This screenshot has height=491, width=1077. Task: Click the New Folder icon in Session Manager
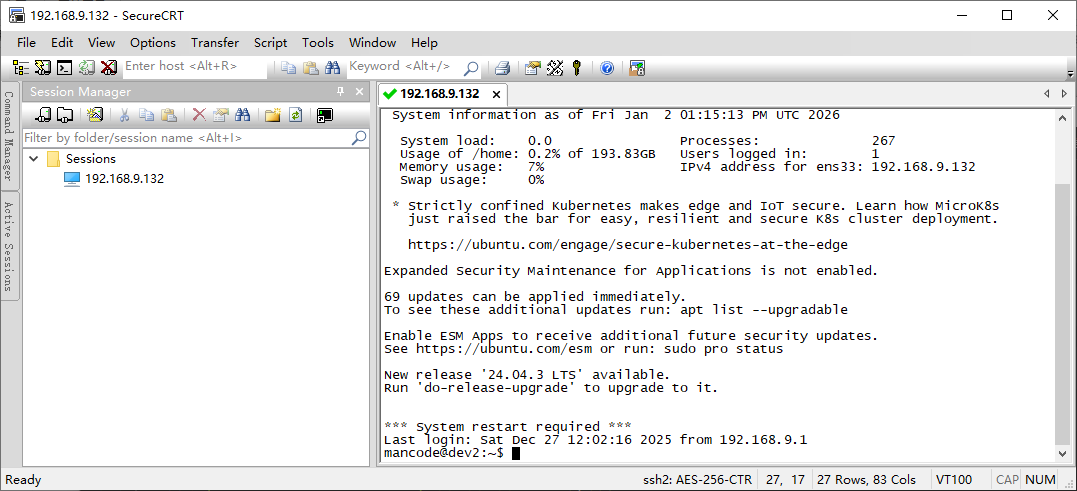pos(272,115)
